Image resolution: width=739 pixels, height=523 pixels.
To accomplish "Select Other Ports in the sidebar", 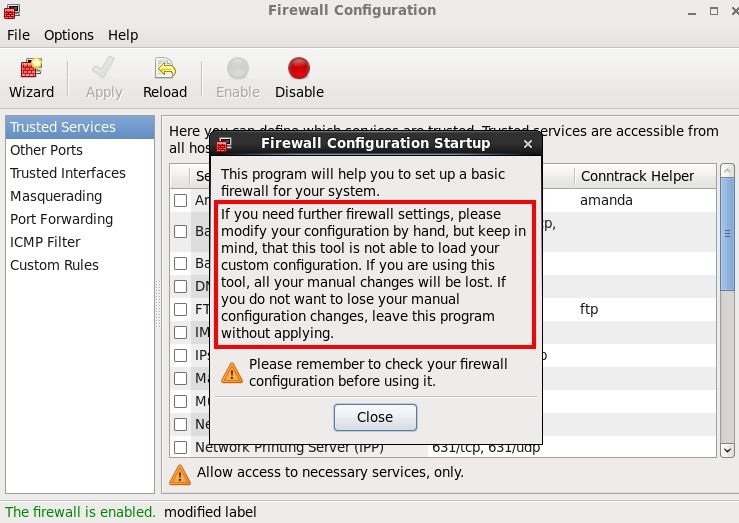I will tap(80, 150).
